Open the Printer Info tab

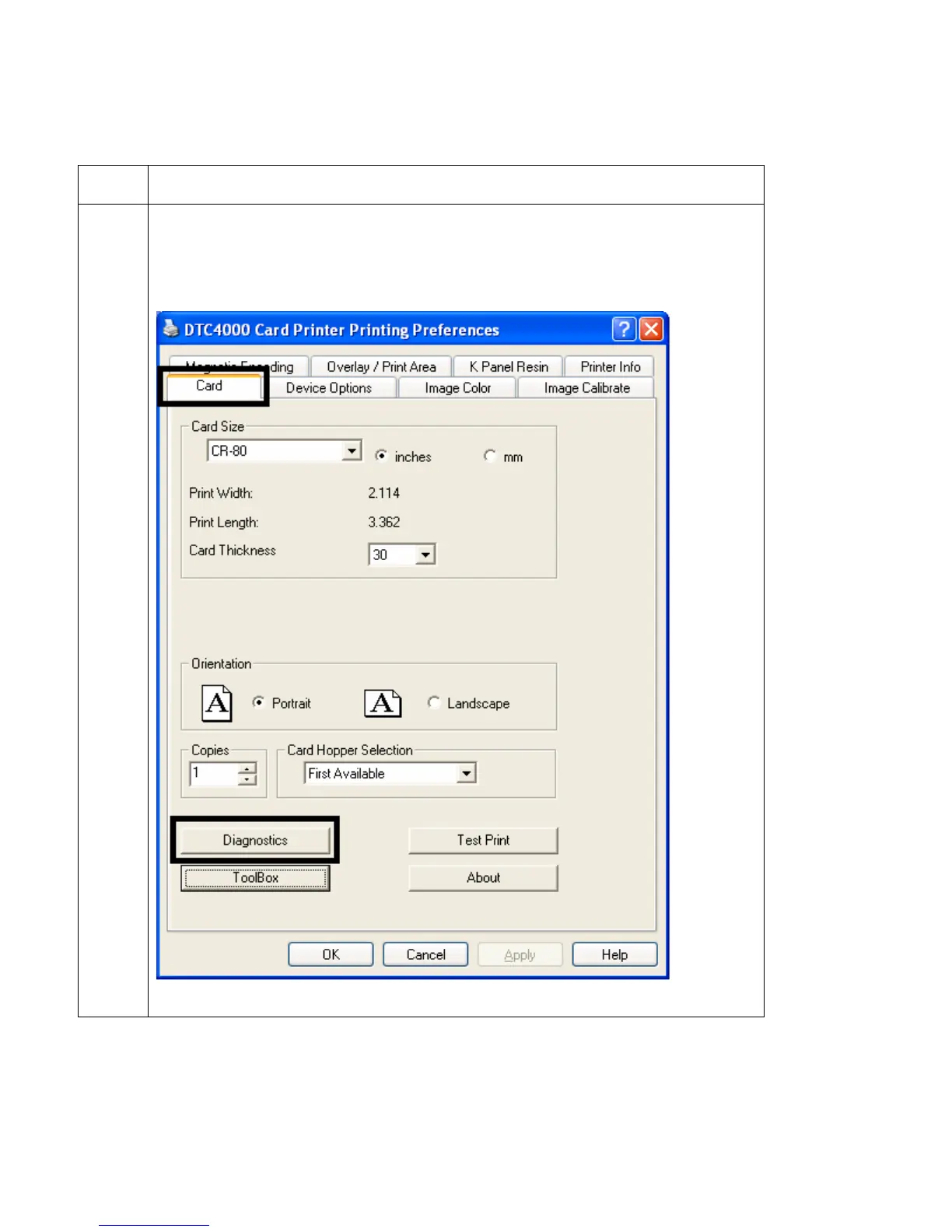(610, 367)
